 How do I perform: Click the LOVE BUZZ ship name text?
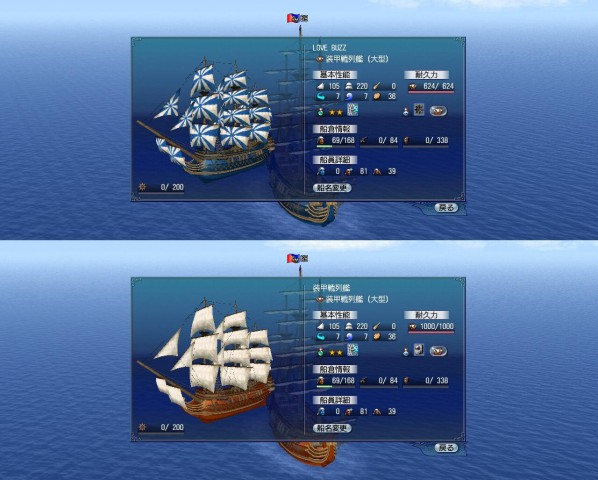tap(330, 48)
